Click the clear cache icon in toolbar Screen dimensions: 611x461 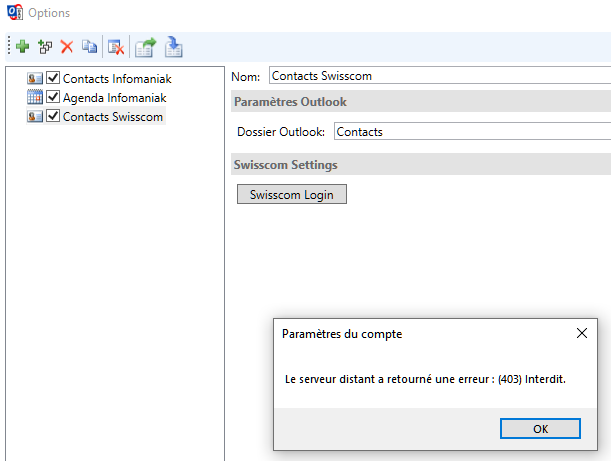[x=116, y=46]
